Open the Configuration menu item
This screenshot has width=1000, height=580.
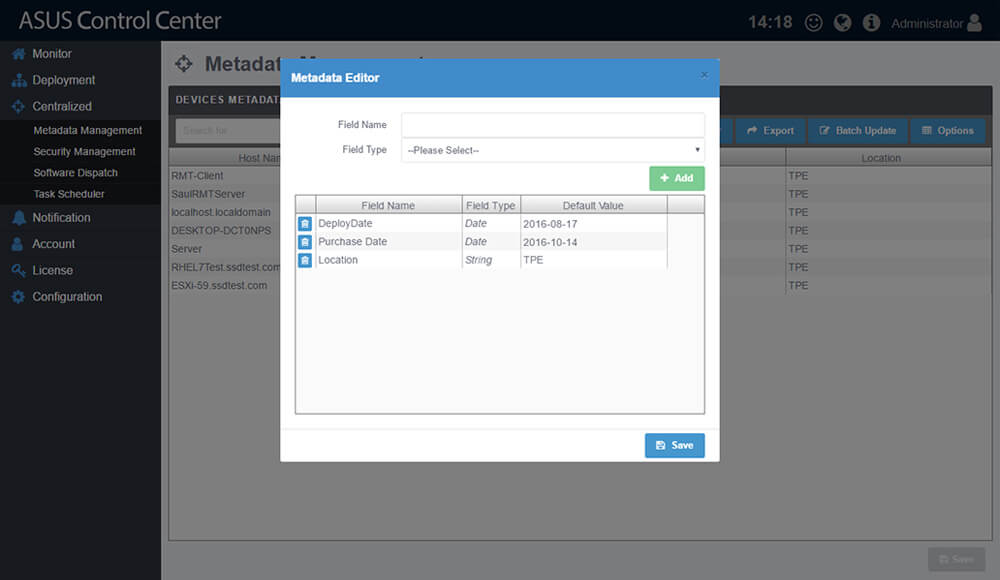68,296
